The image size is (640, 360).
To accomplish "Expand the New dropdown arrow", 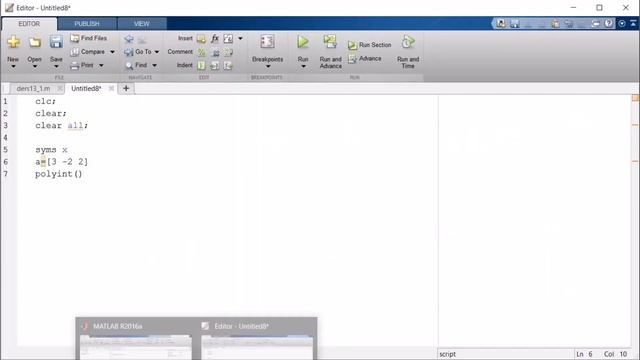I will click(13, 67).
